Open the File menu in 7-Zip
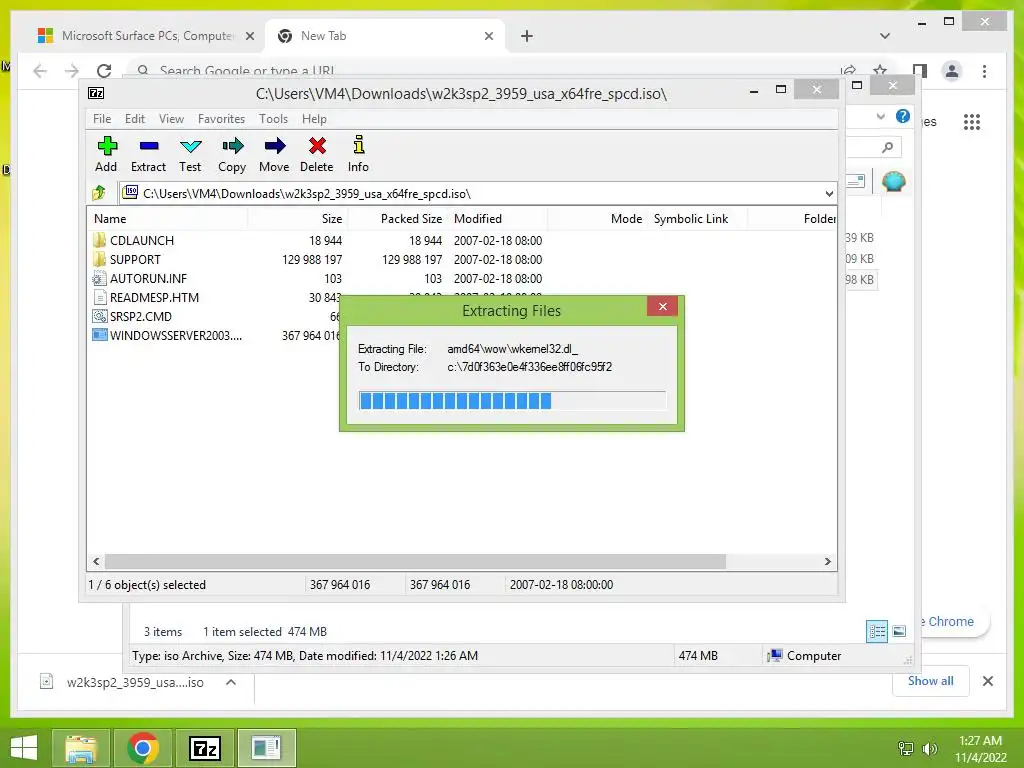Screen dimensions: 1024x768 pyautogui.click(x=102, y=119)
